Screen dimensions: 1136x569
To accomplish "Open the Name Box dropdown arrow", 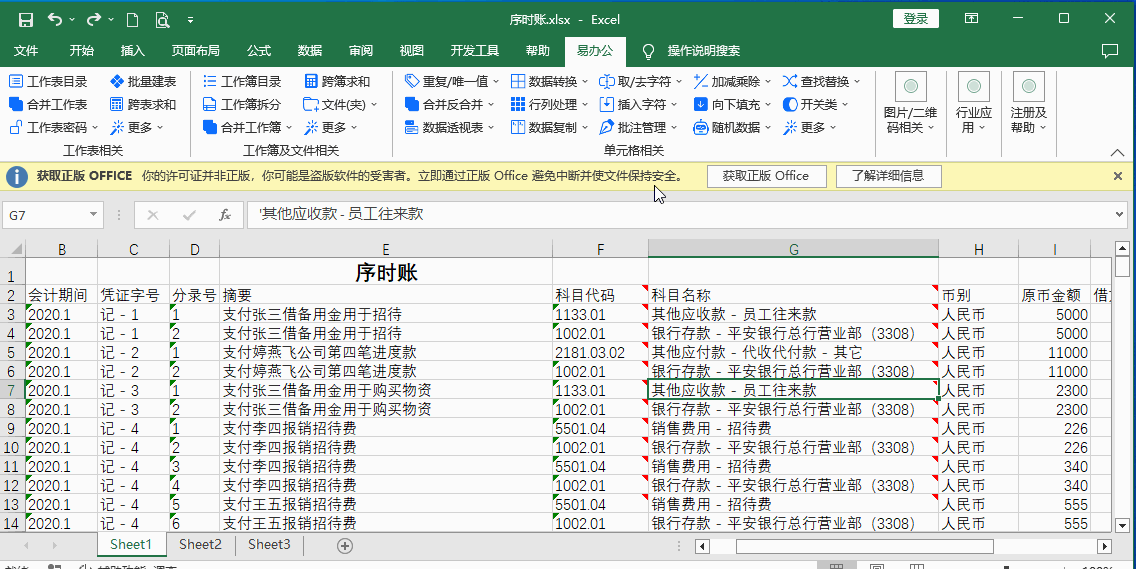I will tap(93, 215).
